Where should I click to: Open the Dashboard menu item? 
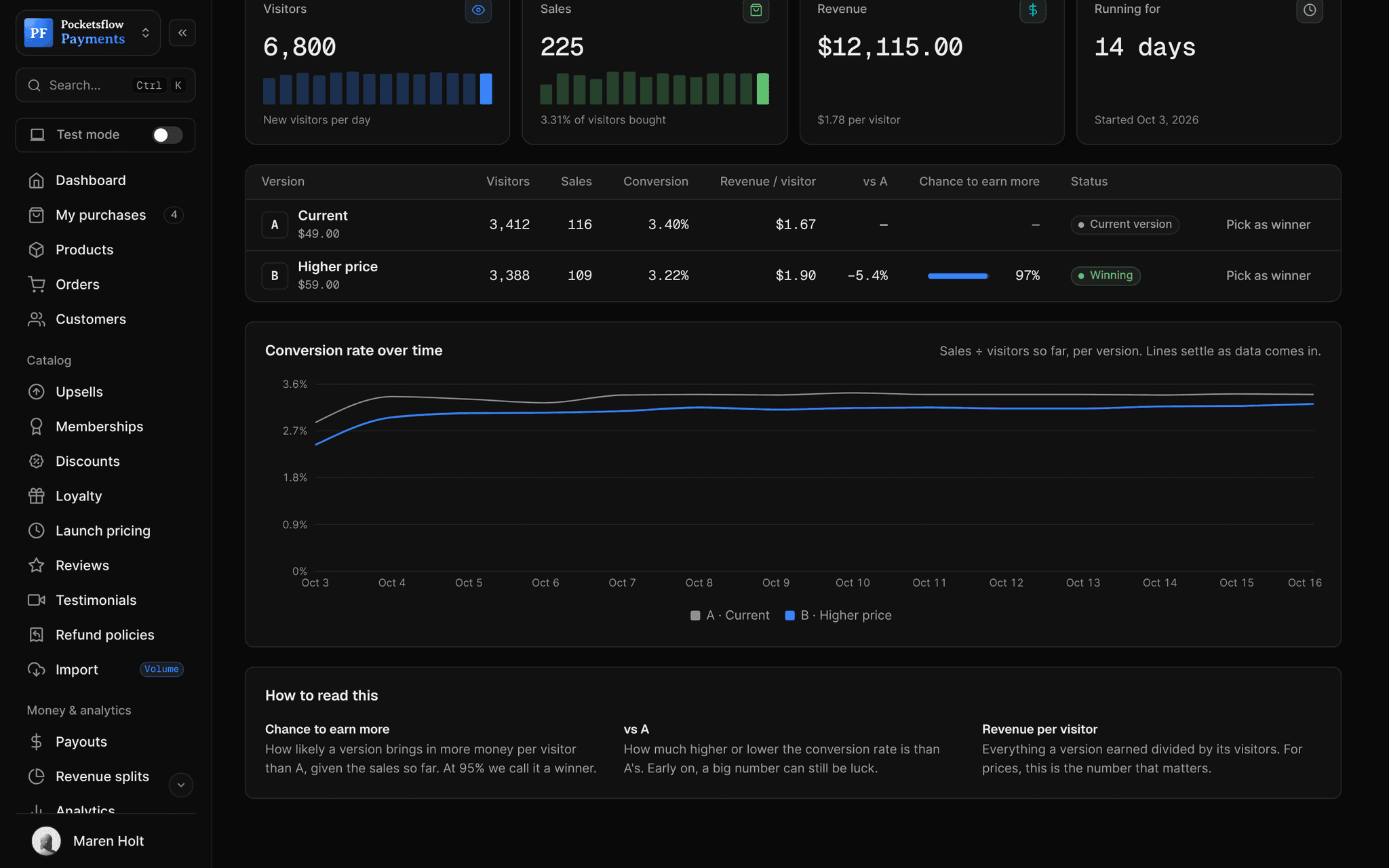tap(105, 180)
